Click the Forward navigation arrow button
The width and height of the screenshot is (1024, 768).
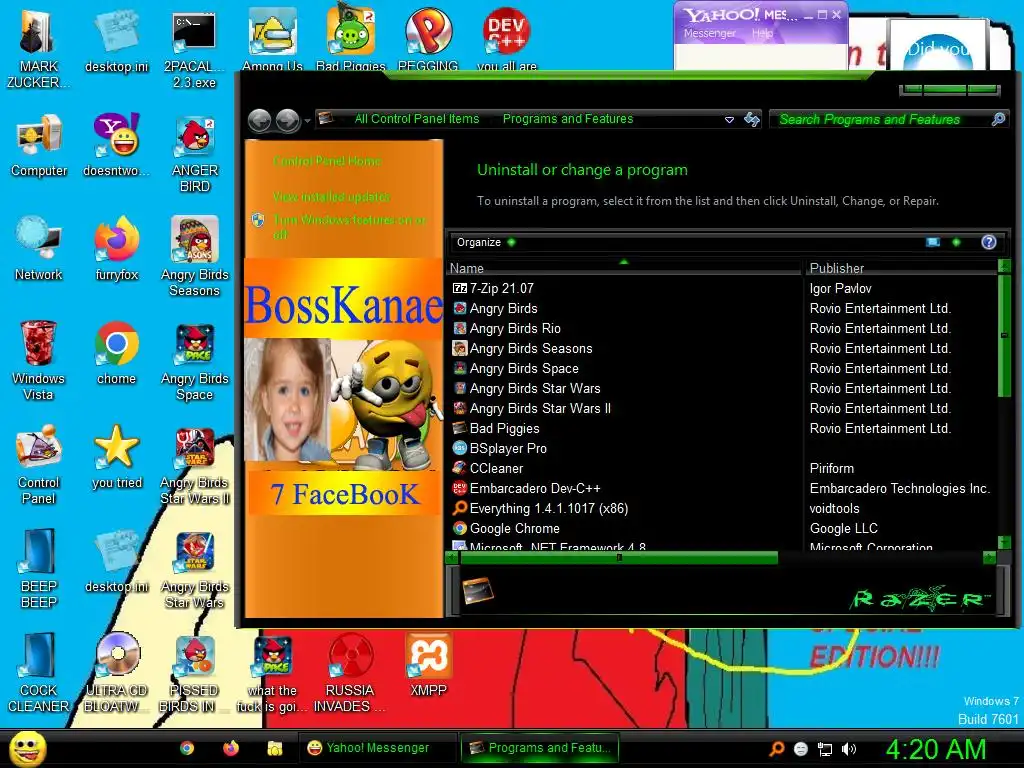pos(287,120)
